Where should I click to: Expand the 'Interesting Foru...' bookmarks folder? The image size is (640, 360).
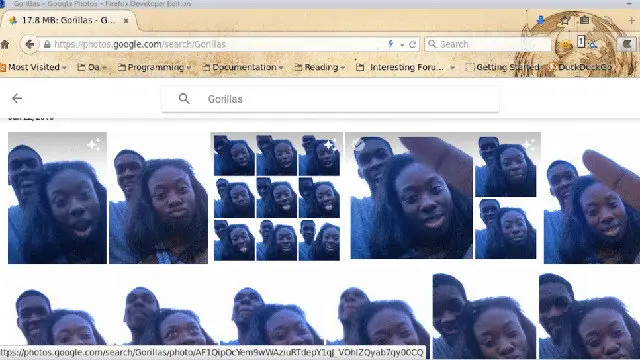click(x=405, y=67)
